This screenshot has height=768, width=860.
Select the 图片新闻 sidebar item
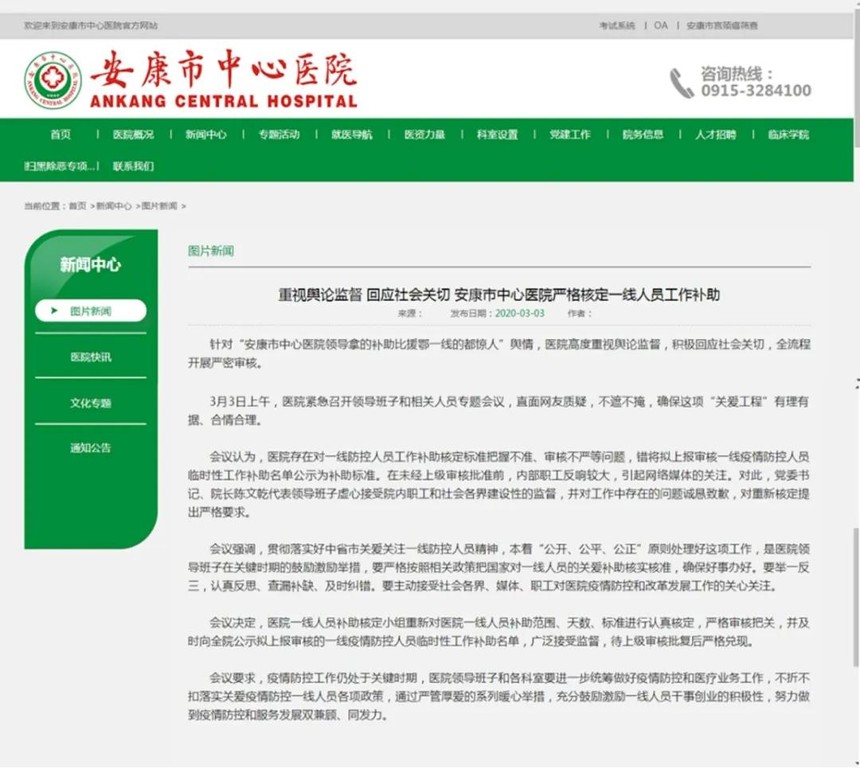point(90,310)
